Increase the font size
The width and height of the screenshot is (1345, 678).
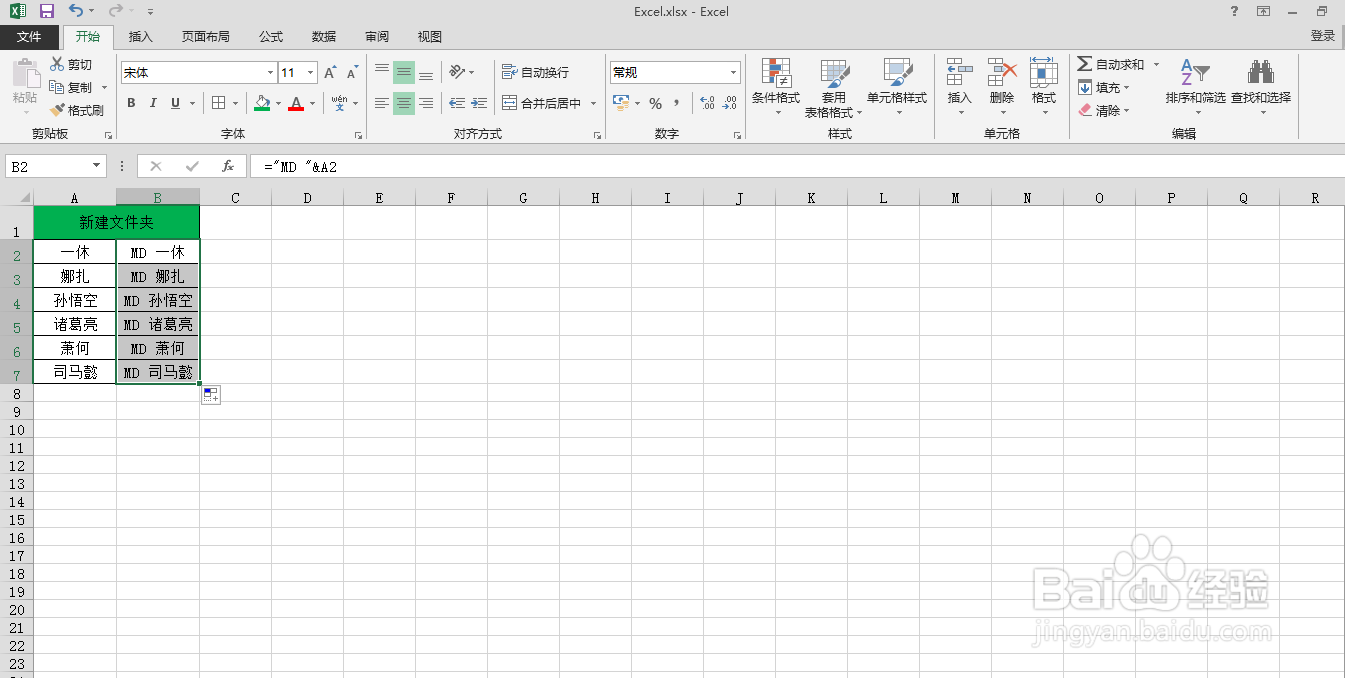click(x=330, y=73)
